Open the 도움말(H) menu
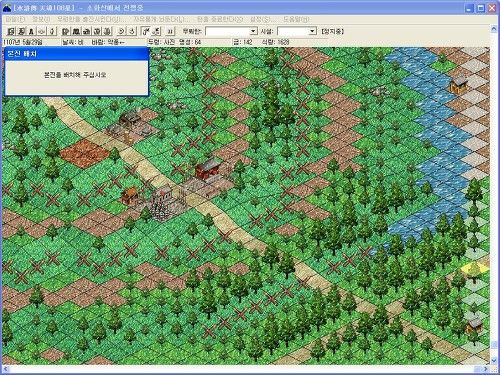Image resolution: width=500 pixels, height=375 pixels. coord(296,19)
